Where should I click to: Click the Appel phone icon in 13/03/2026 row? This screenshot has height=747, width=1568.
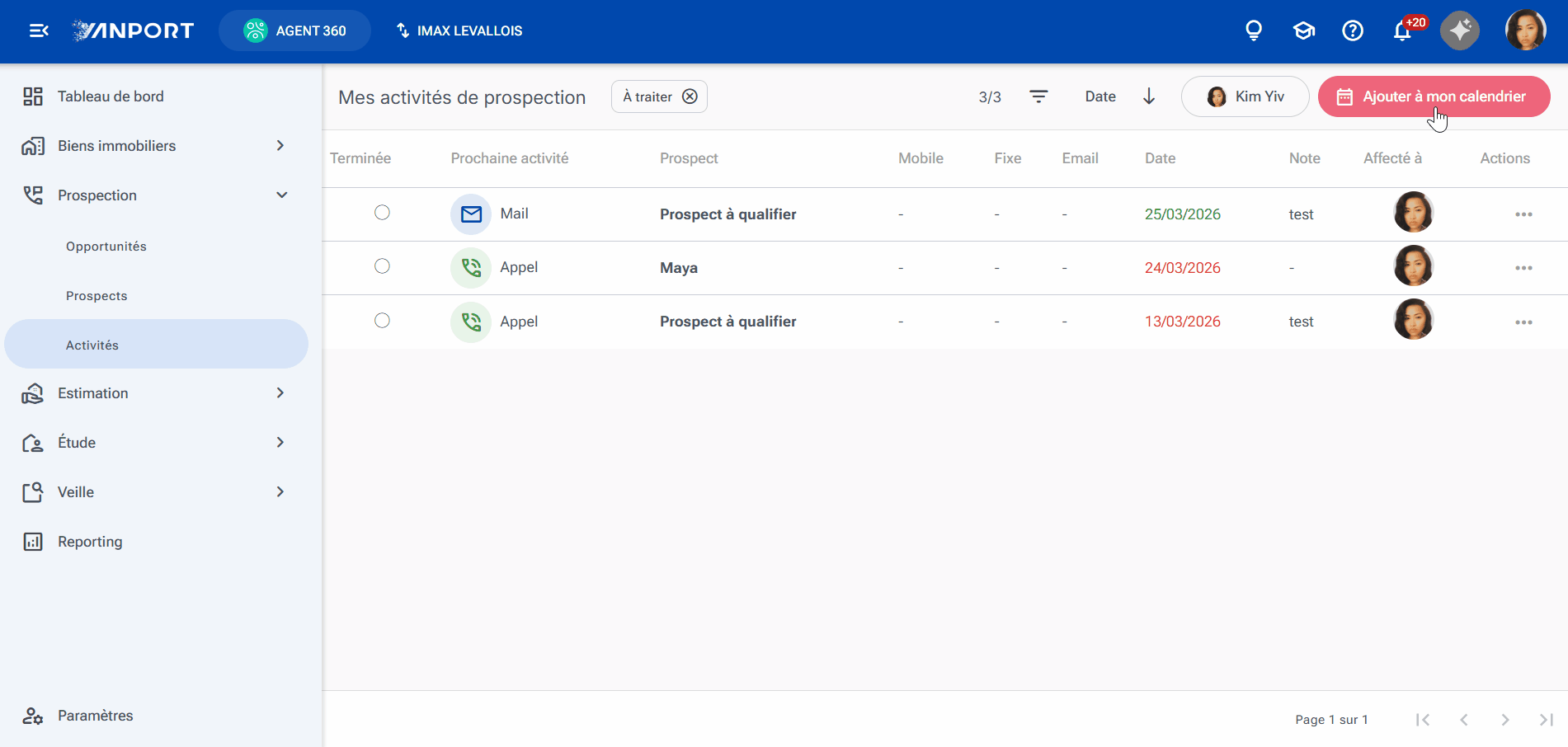(x=471, y=322)
